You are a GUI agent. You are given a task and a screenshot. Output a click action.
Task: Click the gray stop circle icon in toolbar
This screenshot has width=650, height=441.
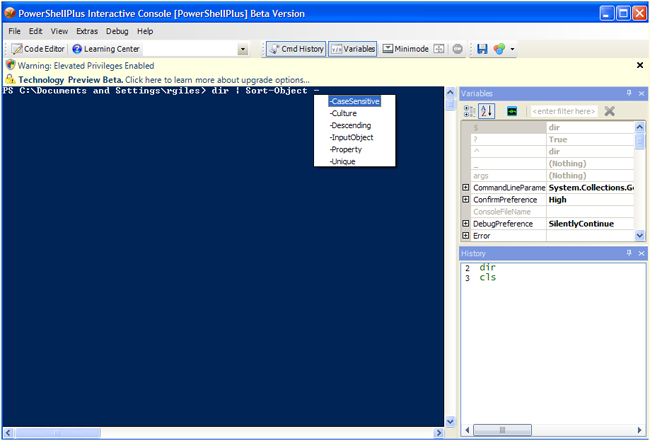pos(457,49)
